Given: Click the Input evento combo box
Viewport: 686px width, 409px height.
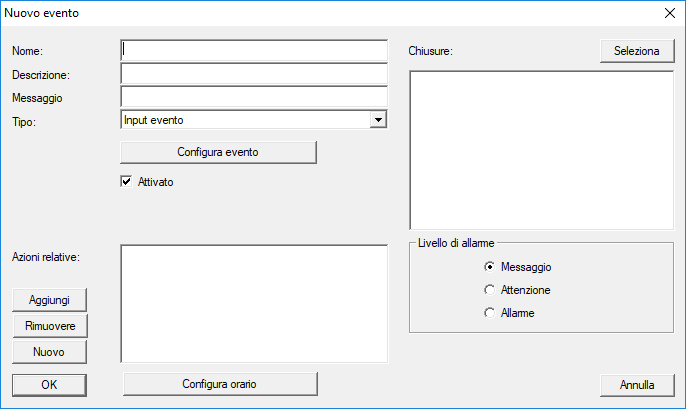Looking at the screenshot, I should [x=245, y=120].
